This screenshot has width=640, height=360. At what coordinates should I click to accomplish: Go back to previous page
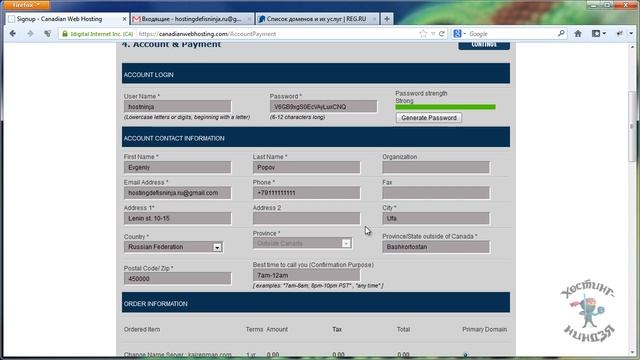click(13, 33)
